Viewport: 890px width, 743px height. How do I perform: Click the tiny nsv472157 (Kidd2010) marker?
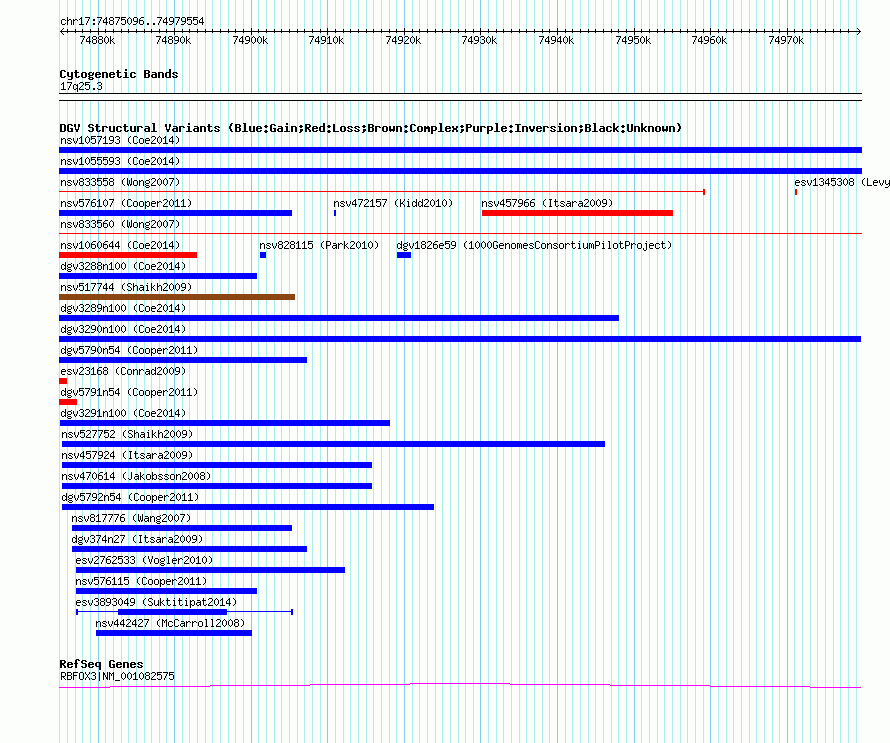(x=335, y=213)
